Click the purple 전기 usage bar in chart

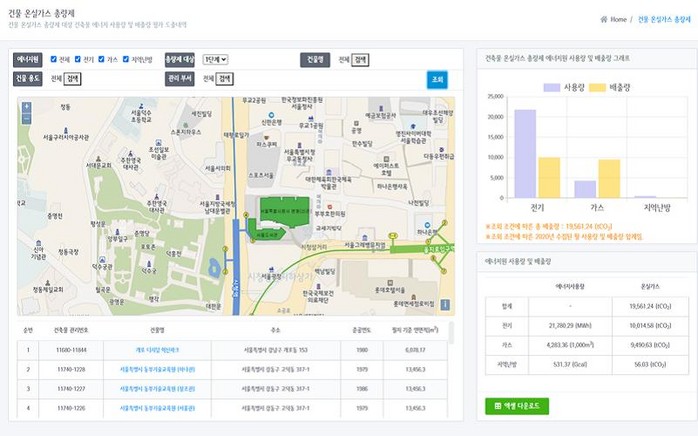[525, 154]
